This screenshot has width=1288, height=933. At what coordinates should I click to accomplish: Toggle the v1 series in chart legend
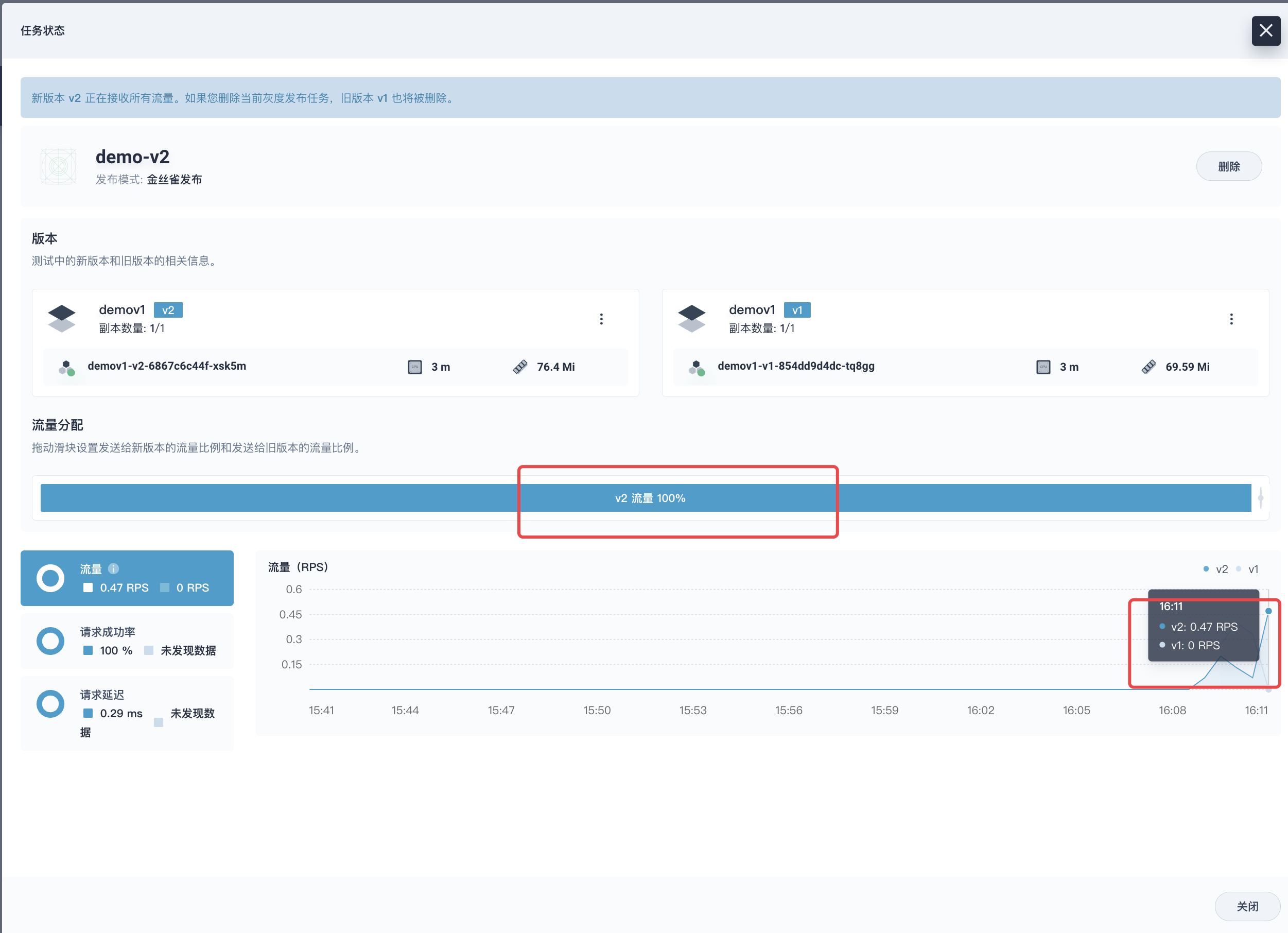pyautogui.click(x=1246, y=569)
